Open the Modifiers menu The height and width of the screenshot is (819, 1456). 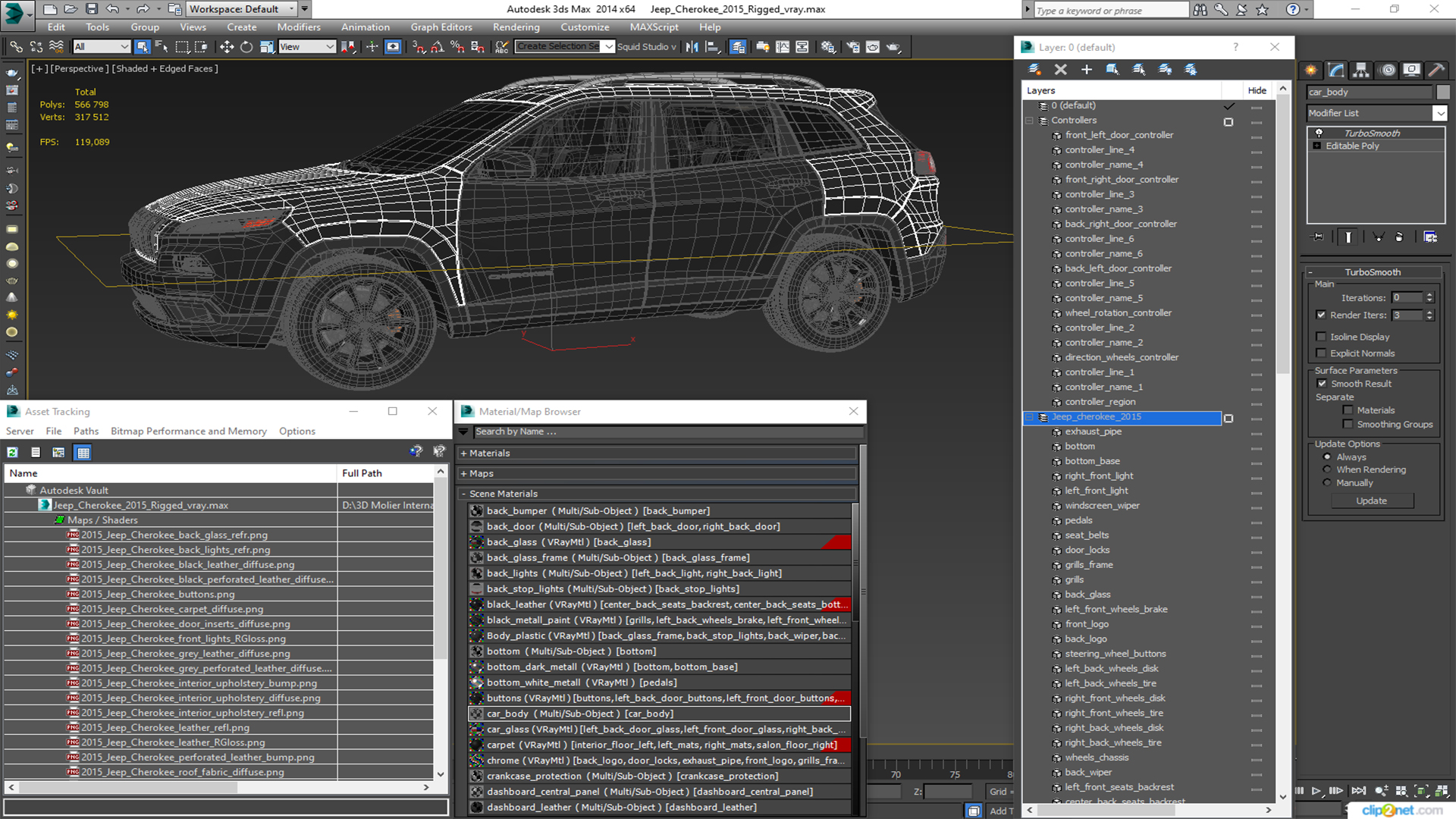click(299, 27)
